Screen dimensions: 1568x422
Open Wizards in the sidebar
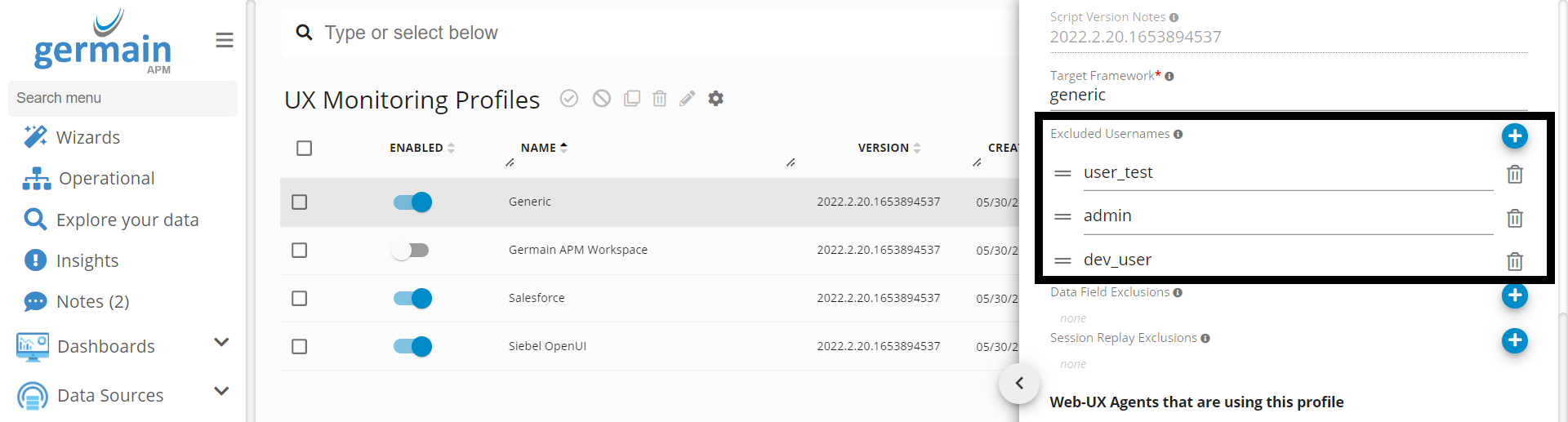pyautogui.click(x=87, y=137)
